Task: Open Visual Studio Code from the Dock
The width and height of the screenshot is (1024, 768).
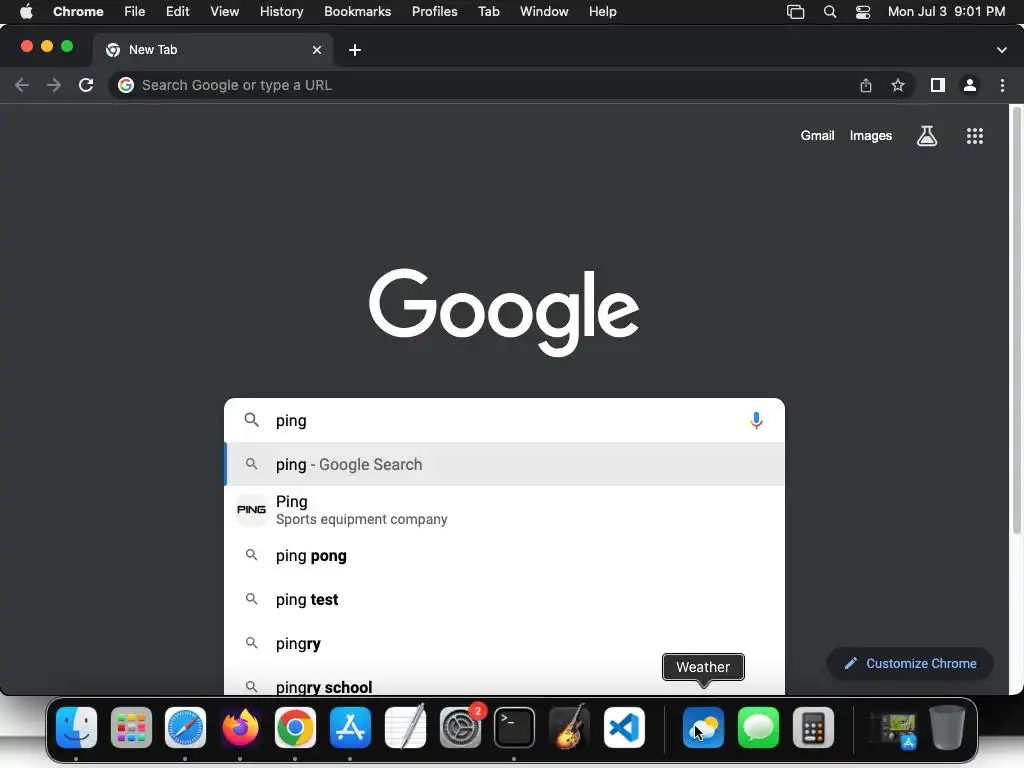Action: (x=624, y=728)
